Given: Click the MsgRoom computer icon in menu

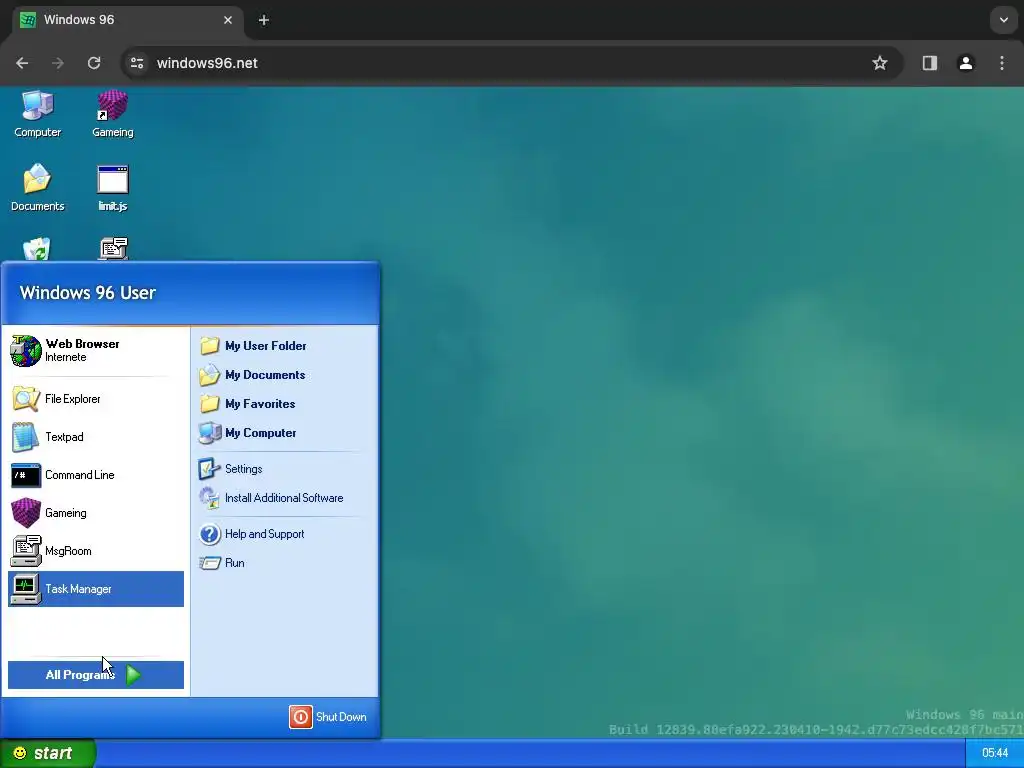Looking at the screenshot, I should click(x=25, y=551).
